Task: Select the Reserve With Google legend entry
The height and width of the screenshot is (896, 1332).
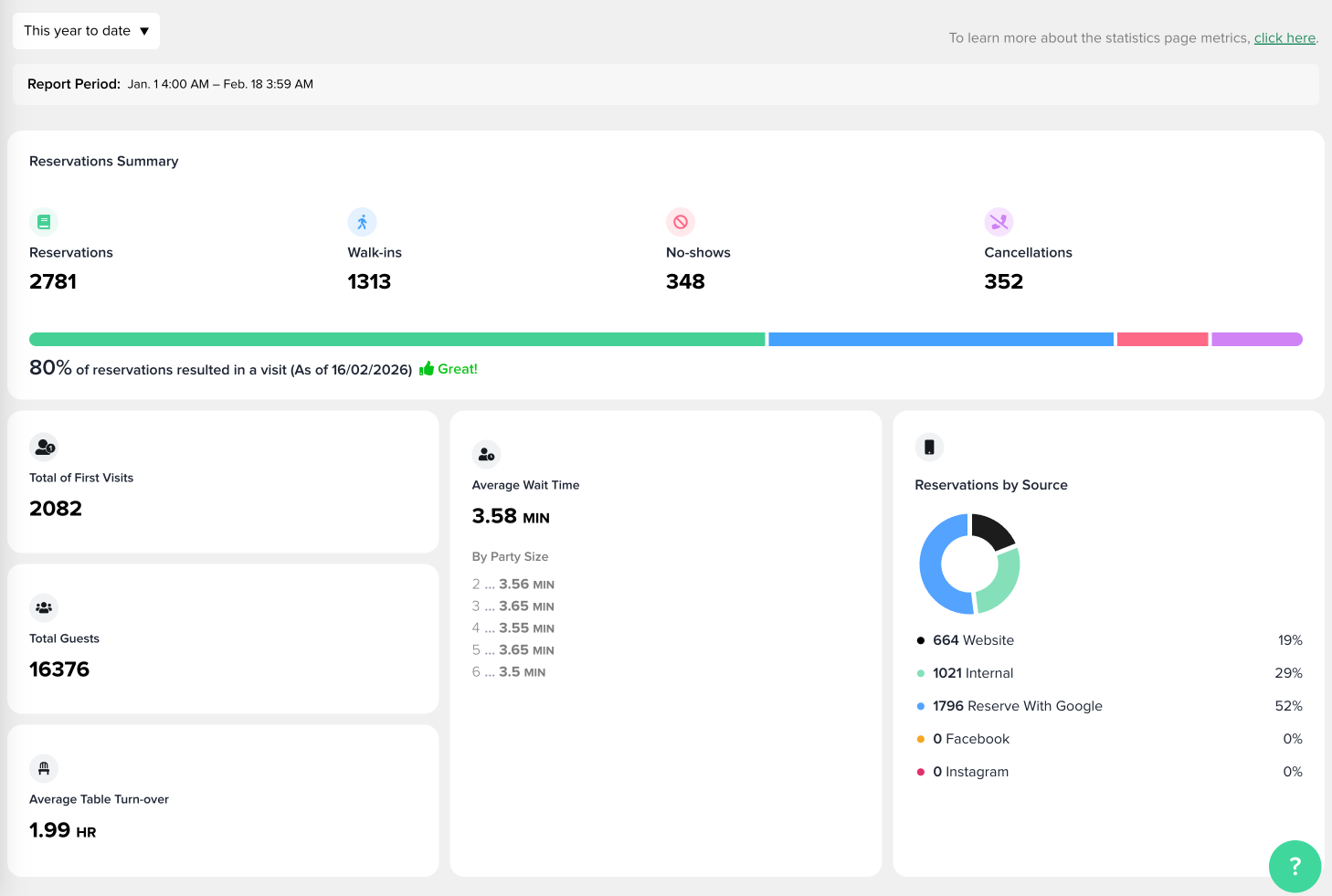Action: 1017,706
